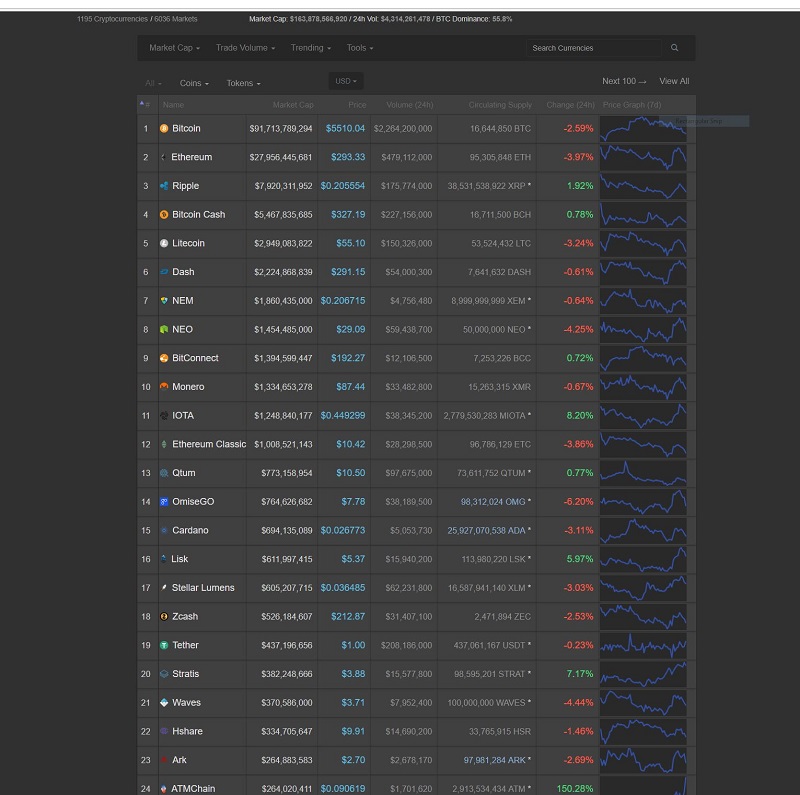The height and width of the screenshot is (795, 800).
Task: Open the ATMChain name link
Action: click(x=193, y=788)
